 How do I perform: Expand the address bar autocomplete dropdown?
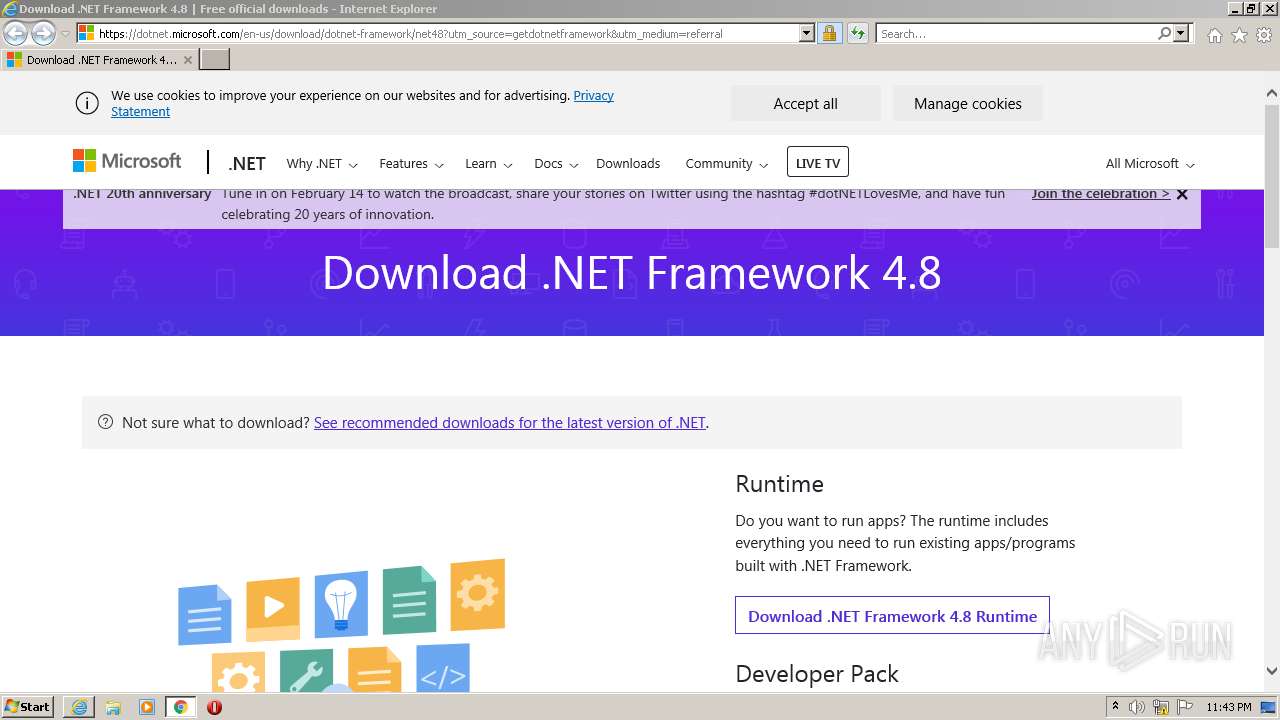point(807,34)
